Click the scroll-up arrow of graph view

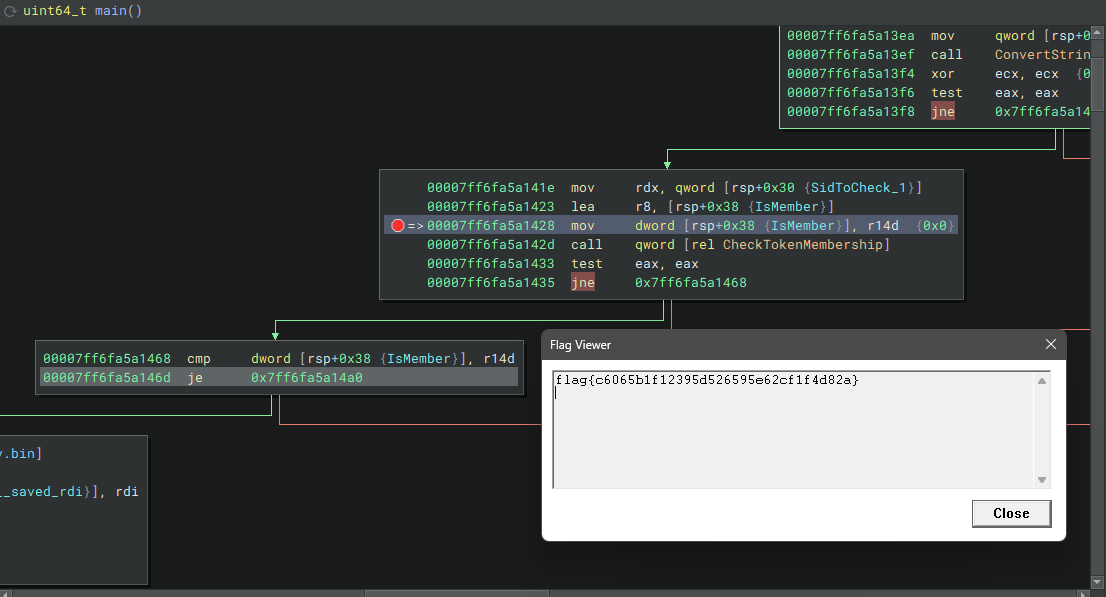[x=1097, y=34]
